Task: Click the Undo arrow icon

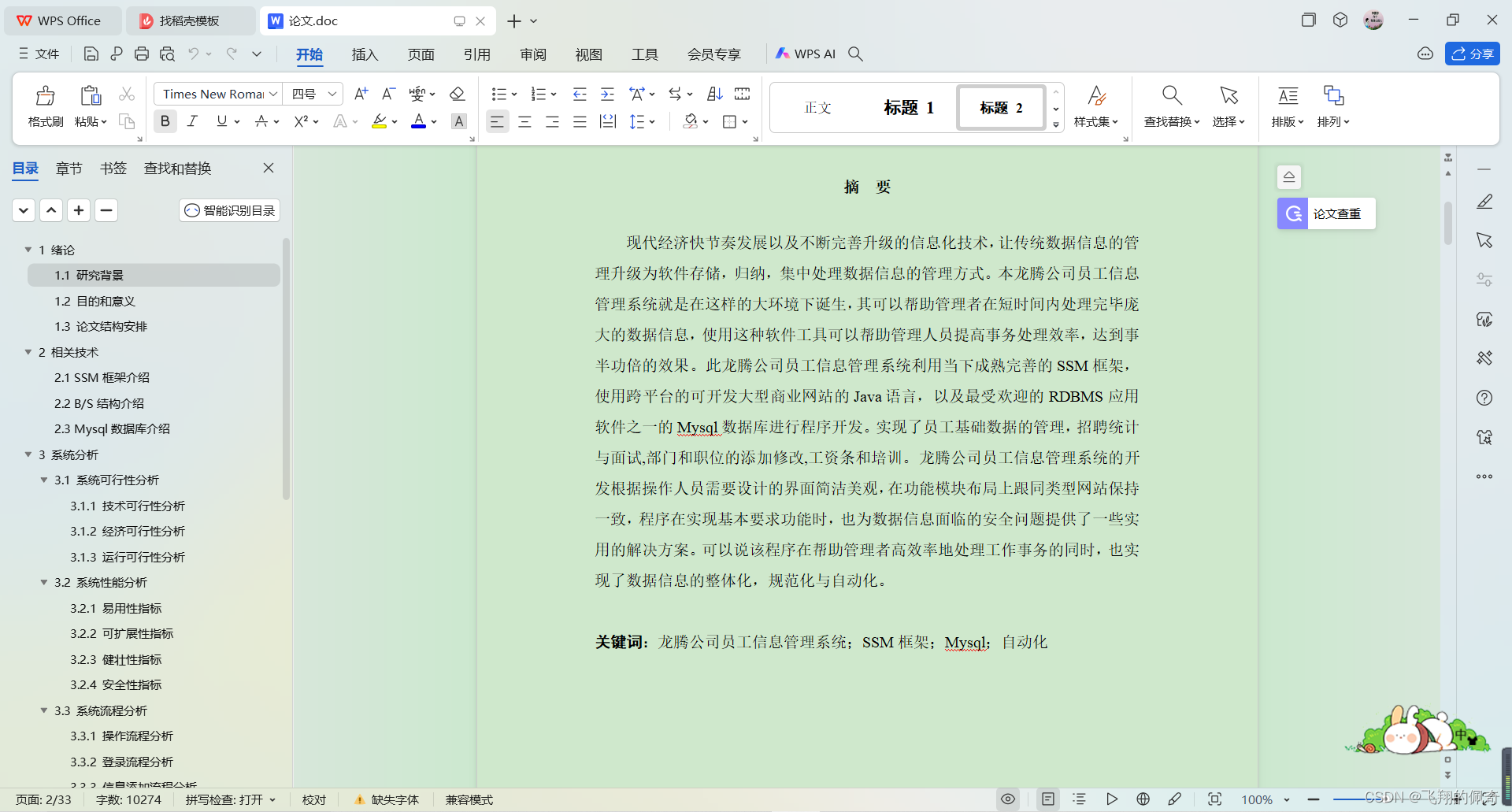Action: coord(193,54)
